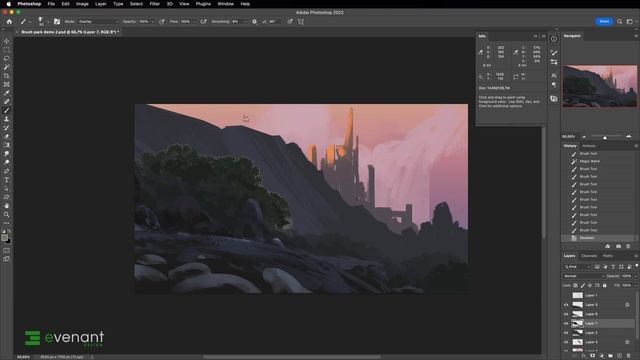
Task: Click the Home icon in options bar
Action: 9,22
